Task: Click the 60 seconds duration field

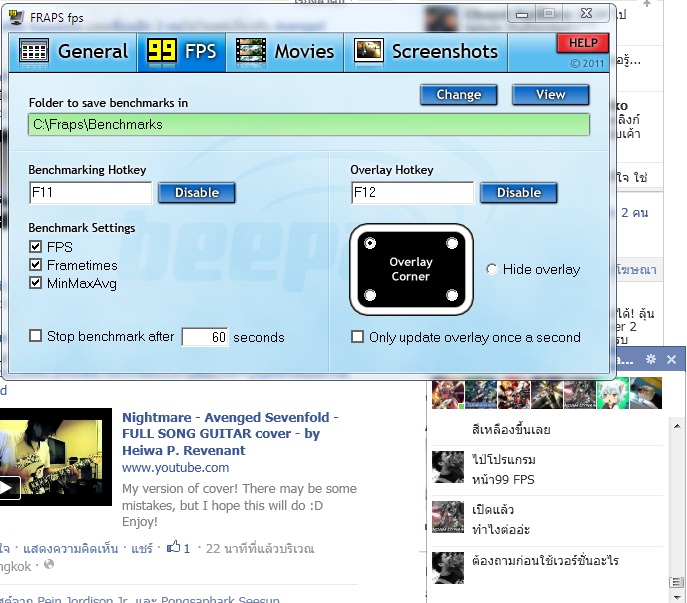Action: [205, 337]
